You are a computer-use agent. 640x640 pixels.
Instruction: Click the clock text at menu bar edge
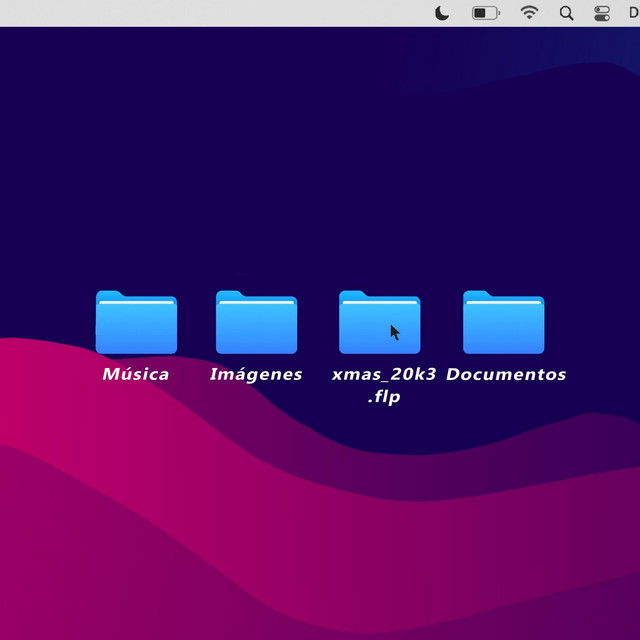point(633,13)
